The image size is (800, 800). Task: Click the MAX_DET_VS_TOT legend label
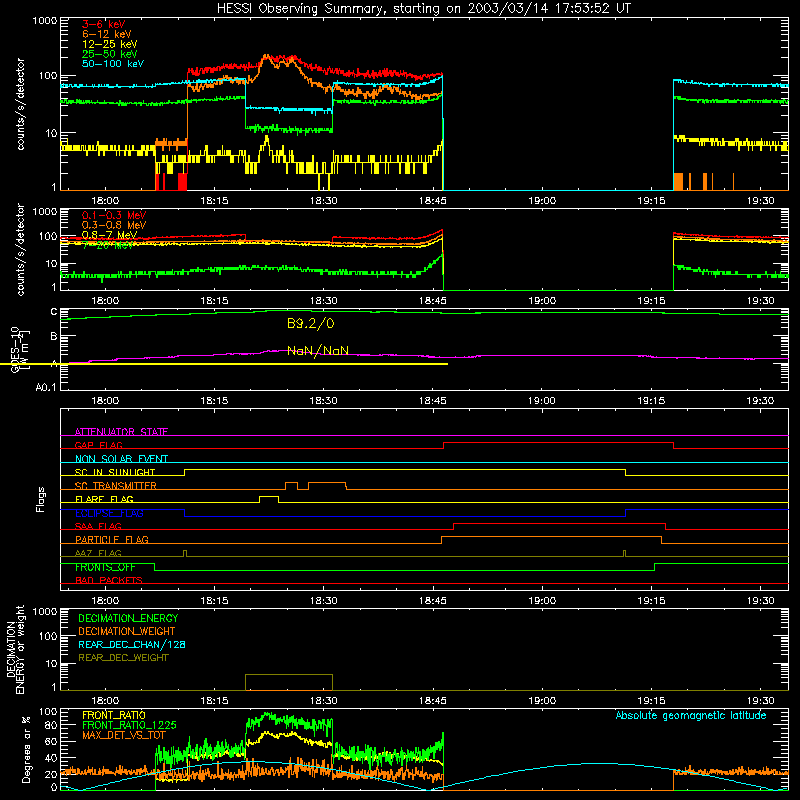click(x=123, y=735)
